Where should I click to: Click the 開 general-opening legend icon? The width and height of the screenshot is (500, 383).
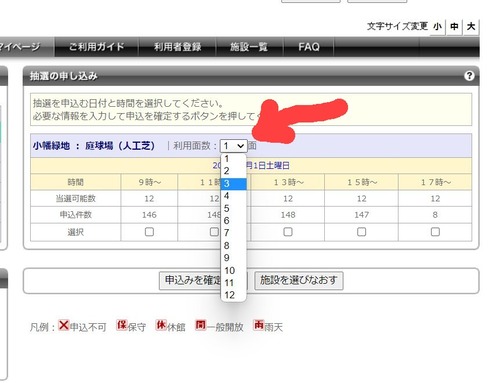(x=200, y=325)
